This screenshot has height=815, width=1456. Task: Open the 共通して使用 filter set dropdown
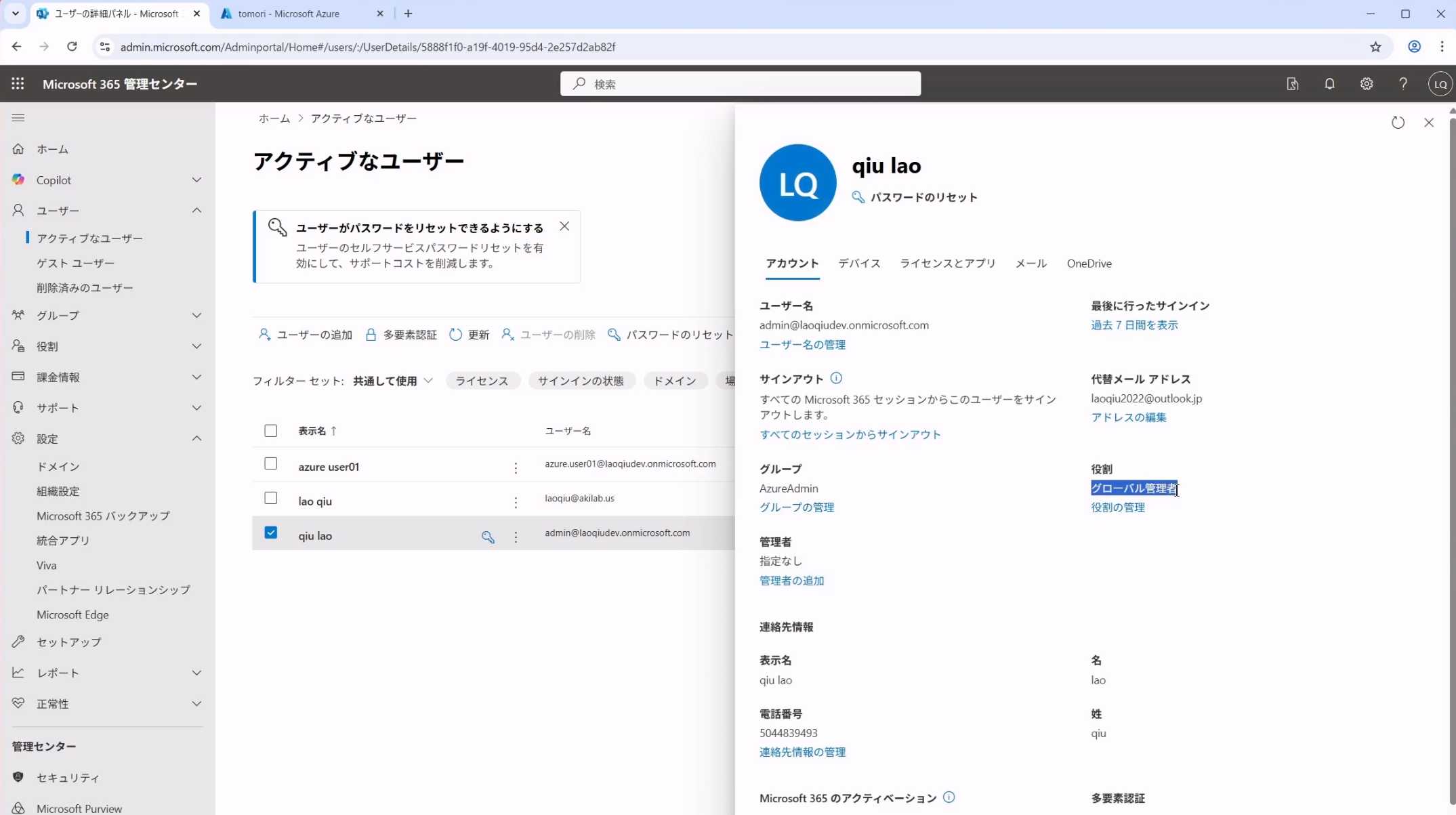[392, 381]
